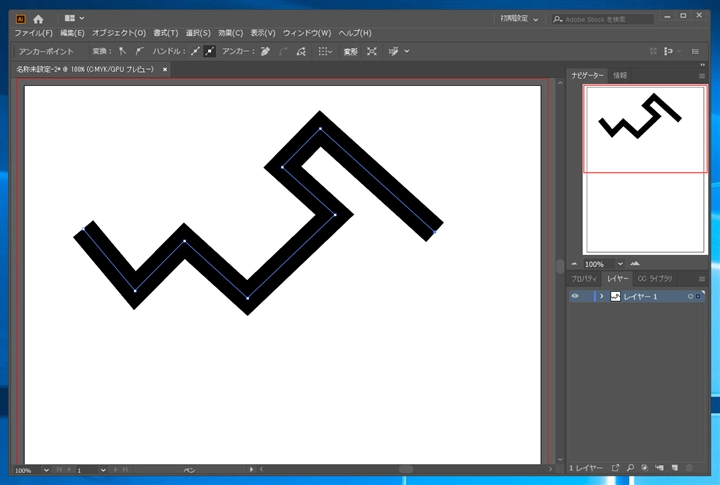Image resolution: width=720 pixels, height=485 pixels.
Task: Switch to the ナビゲーター tab
Action: point(587,75)
